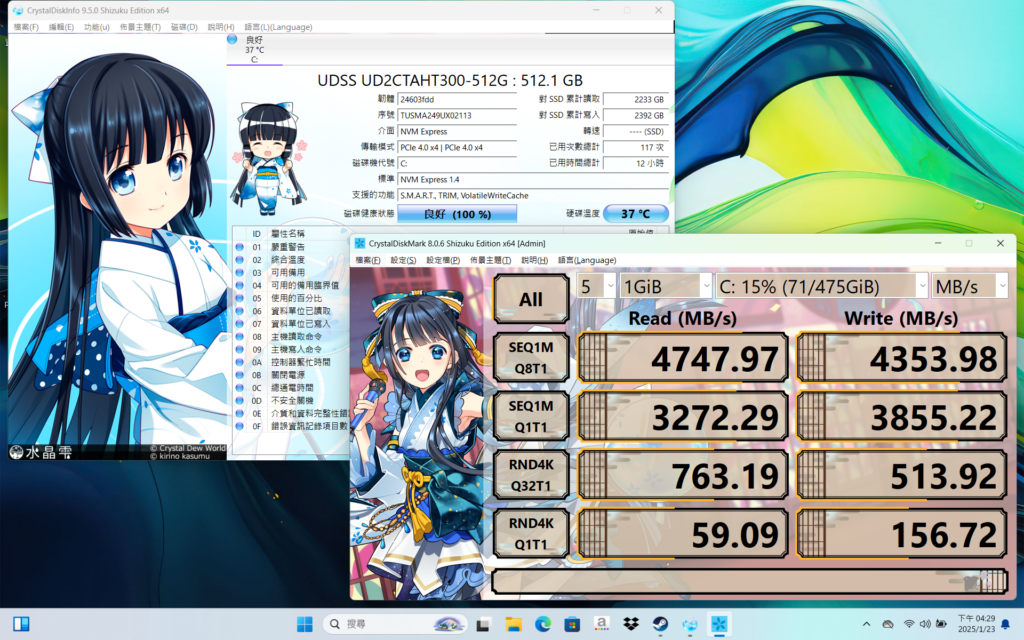Open 功能(u) menu in CrystalDiskInfo
The image size is (1024, 640).
point(97,27)
